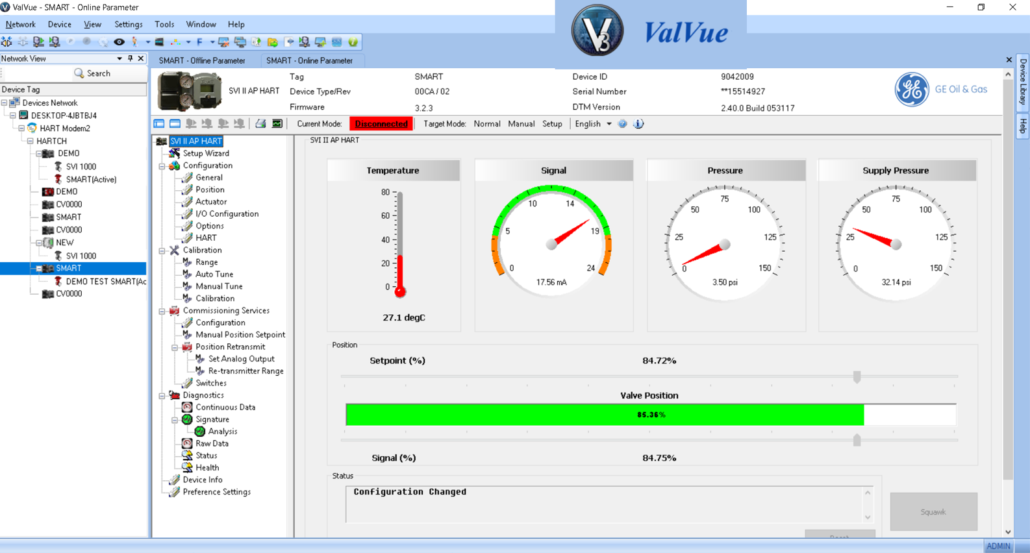Viewport: 1030px width, 553px height.
Task: Click the green circle icon ending main toolbar
Action: point(353,42)
